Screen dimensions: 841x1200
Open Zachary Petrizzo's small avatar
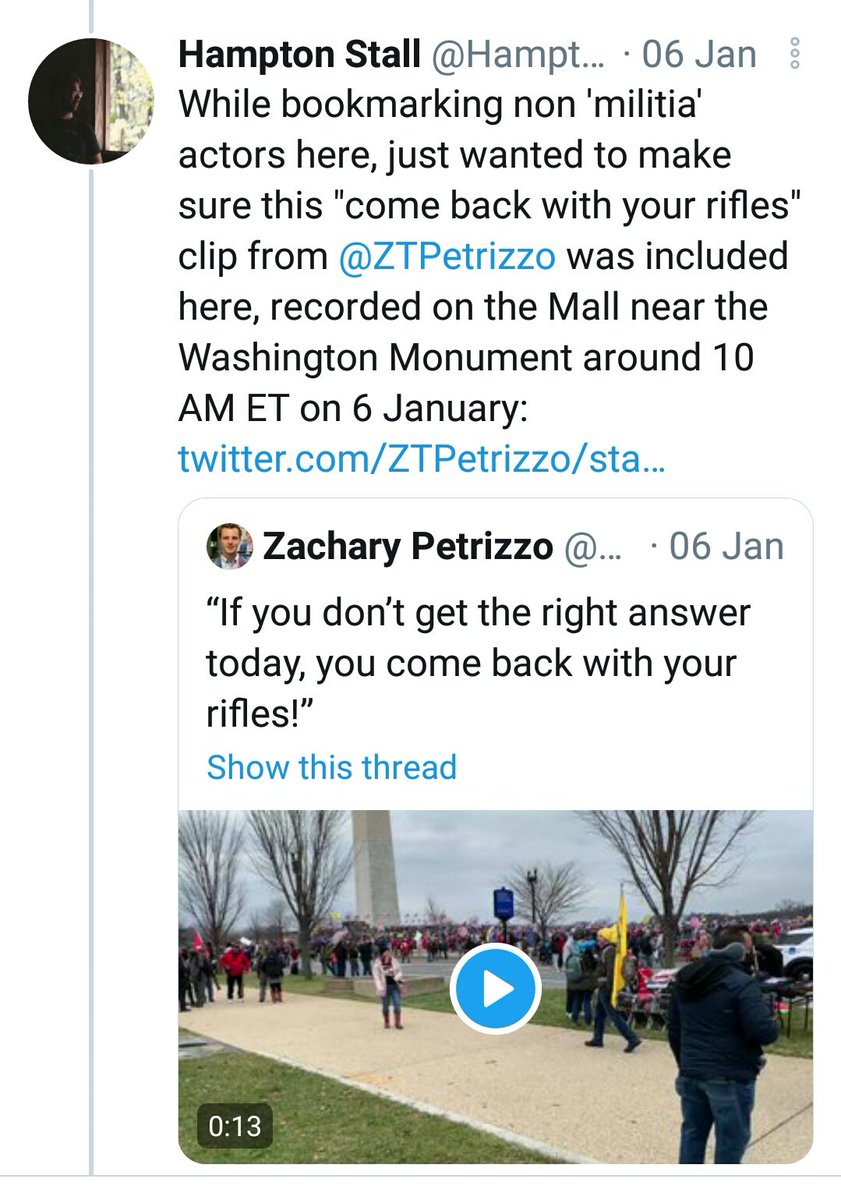229,547
